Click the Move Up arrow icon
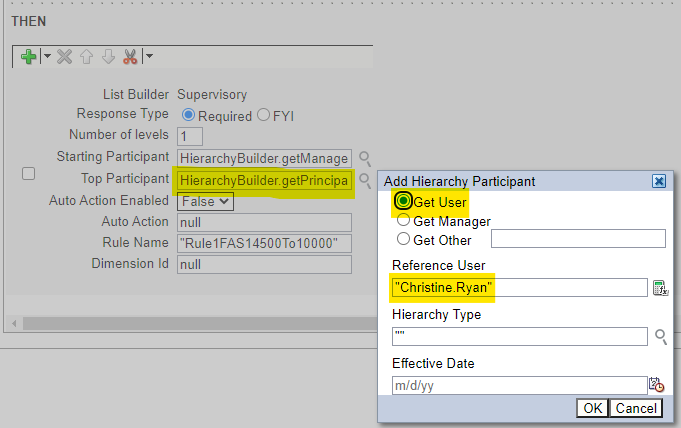Screen dimensions: 681x428 [x=87, y=57]
